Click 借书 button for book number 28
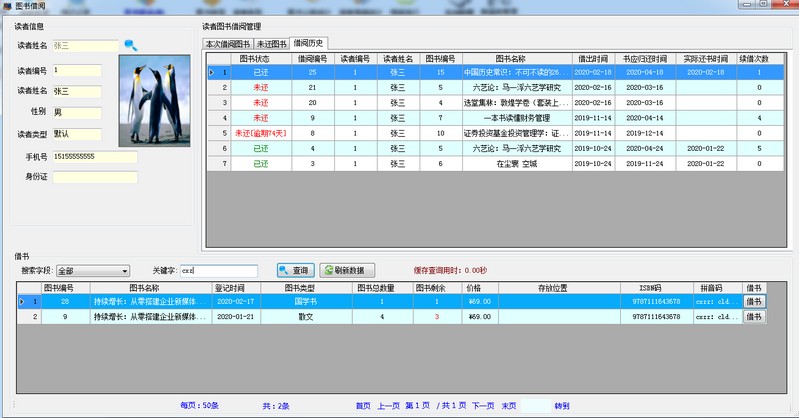The width and height of the screenshot is (799, 418). click(754, 301)
